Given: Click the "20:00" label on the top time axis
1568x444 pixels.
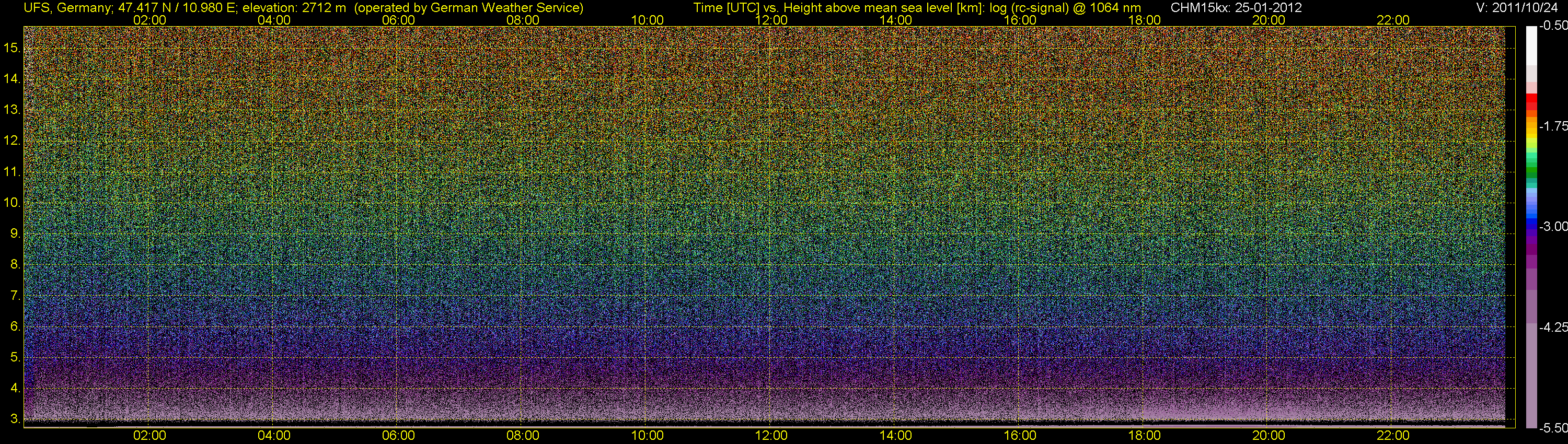Looking at the screenshot, I should 1269,20.
